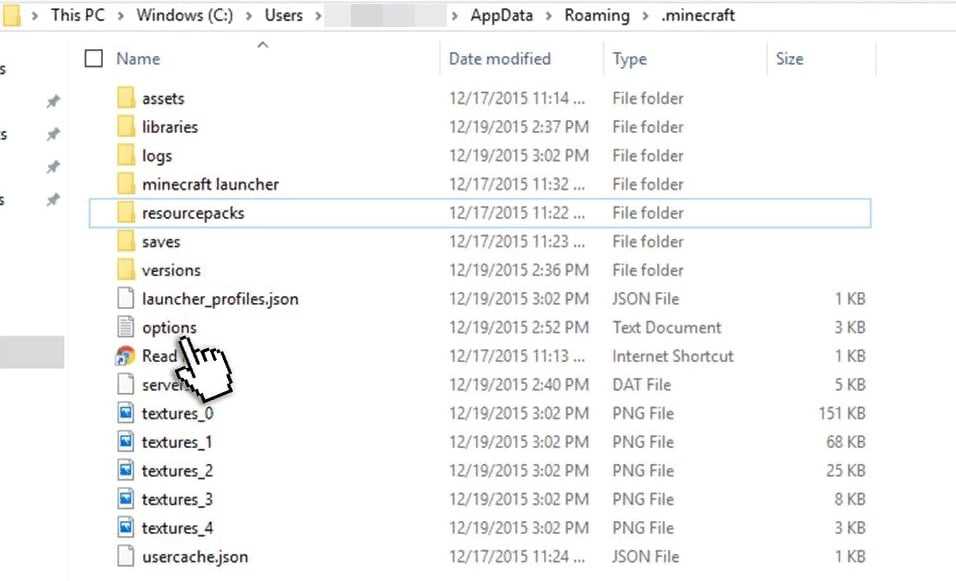Sort files by the Name column header
This screenshot has height=581, width=956.
point(138,59)
